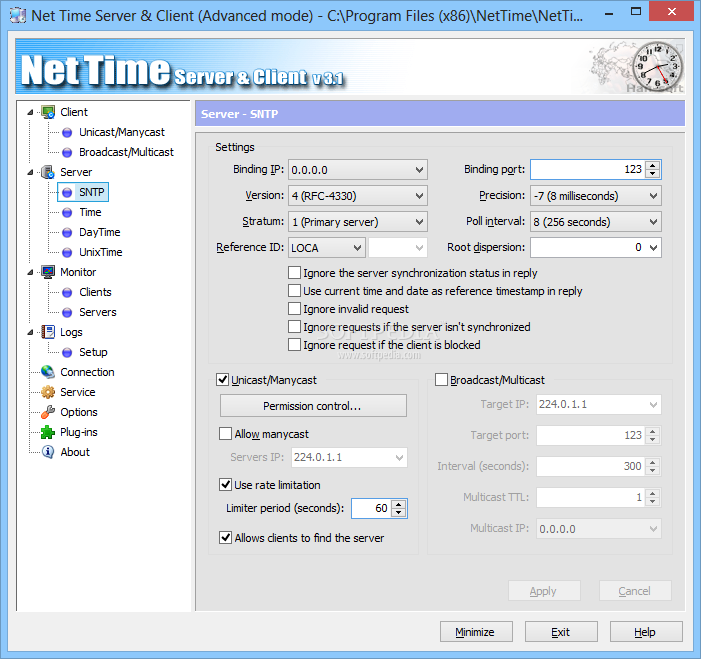
Task: Click the Help button
Action: click(646, 632)
